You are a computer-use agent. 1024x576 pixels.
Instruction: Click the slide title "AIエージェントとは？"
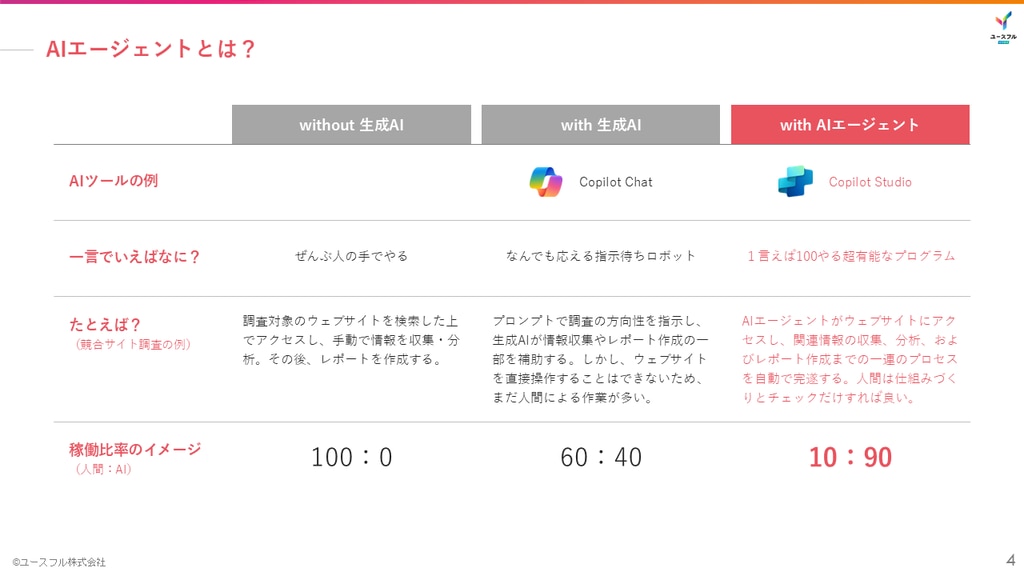[151, 48]
